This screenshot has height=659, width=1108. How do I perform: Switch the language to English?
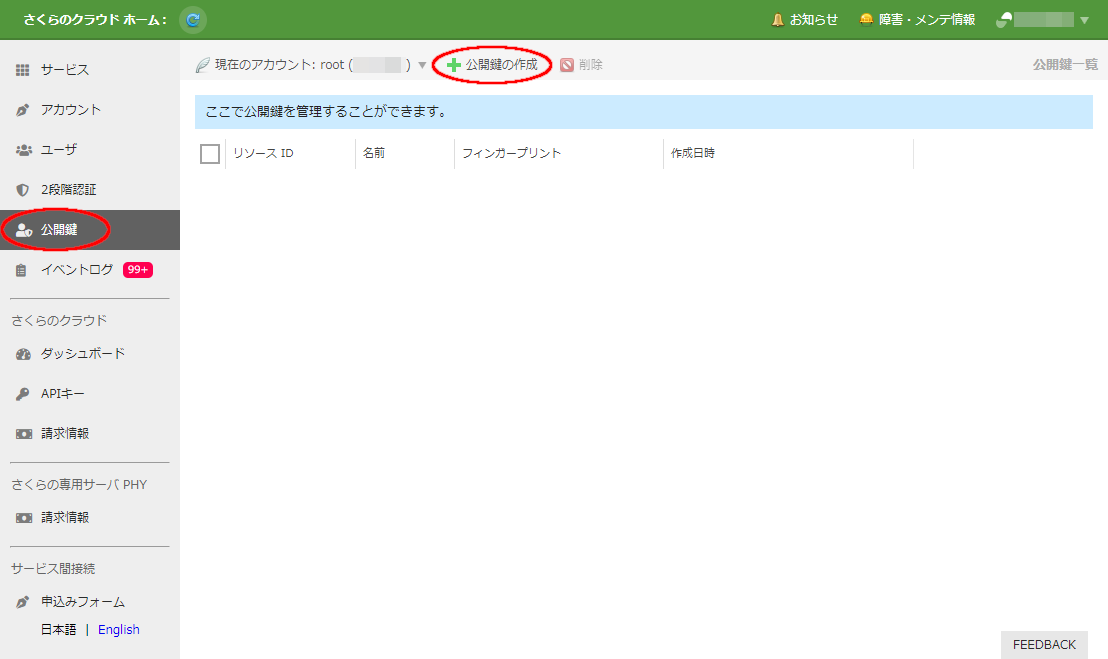(x=118, y=629)
